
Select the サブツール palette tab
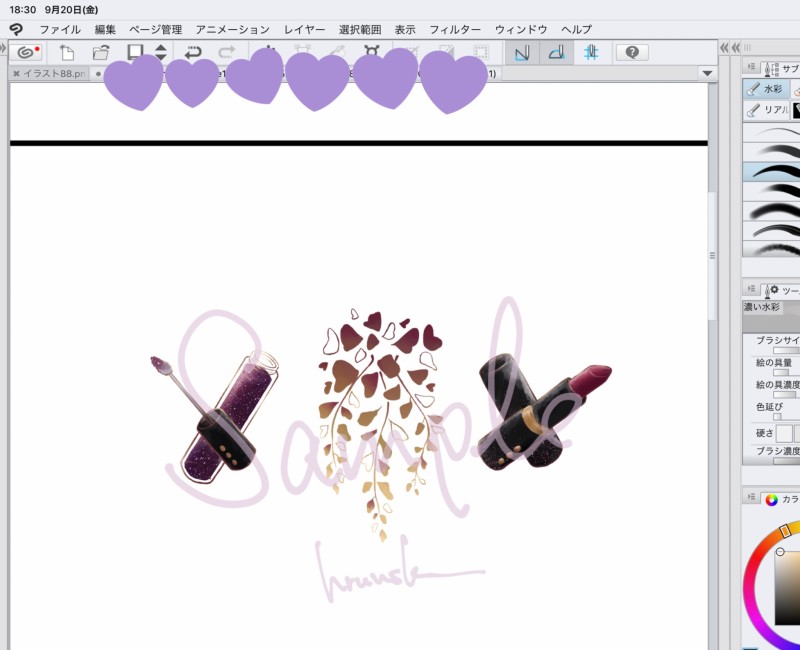coord(780,68)
